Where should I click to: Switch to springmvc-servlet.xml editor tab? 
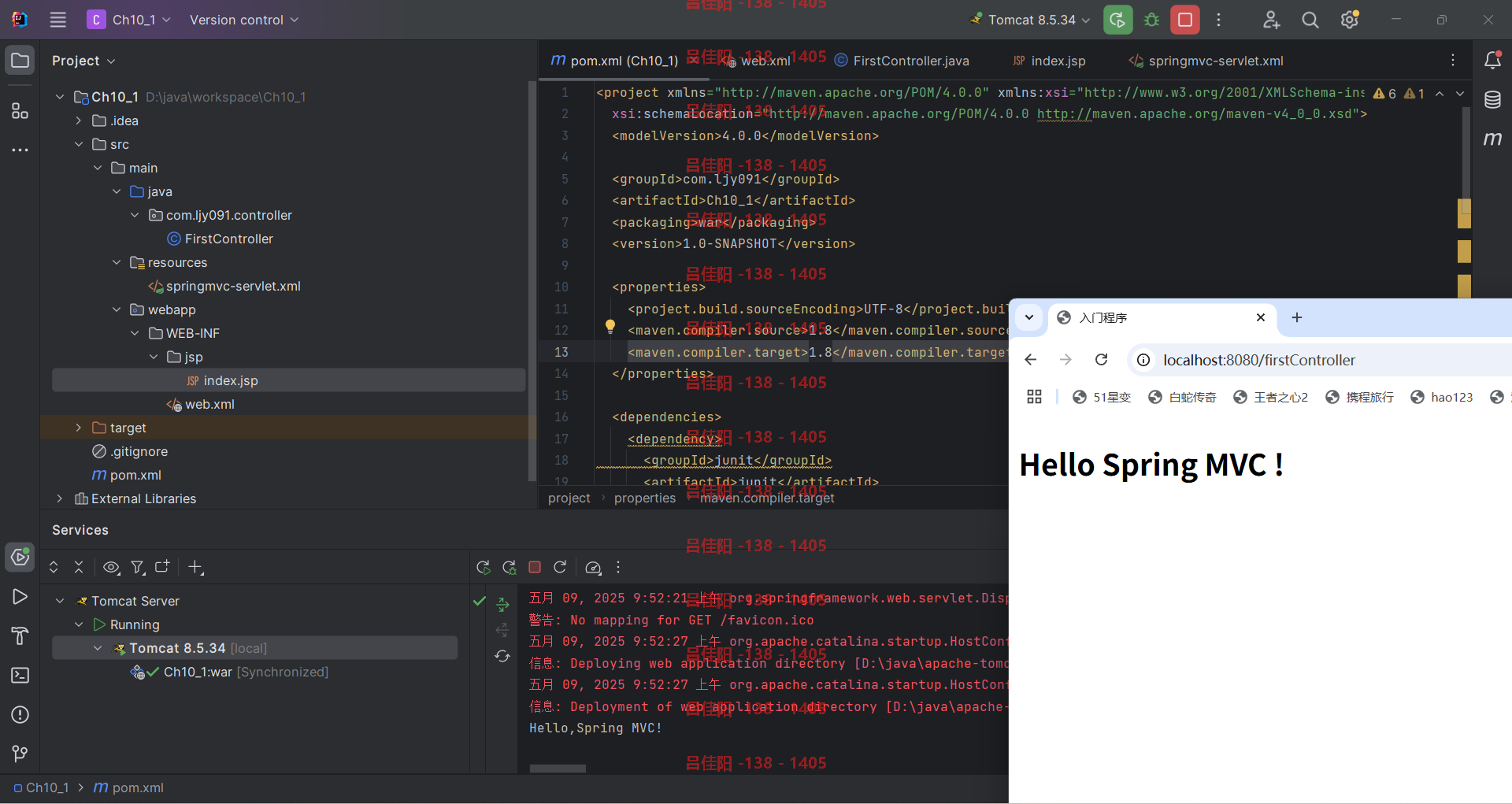[1206, 61]
